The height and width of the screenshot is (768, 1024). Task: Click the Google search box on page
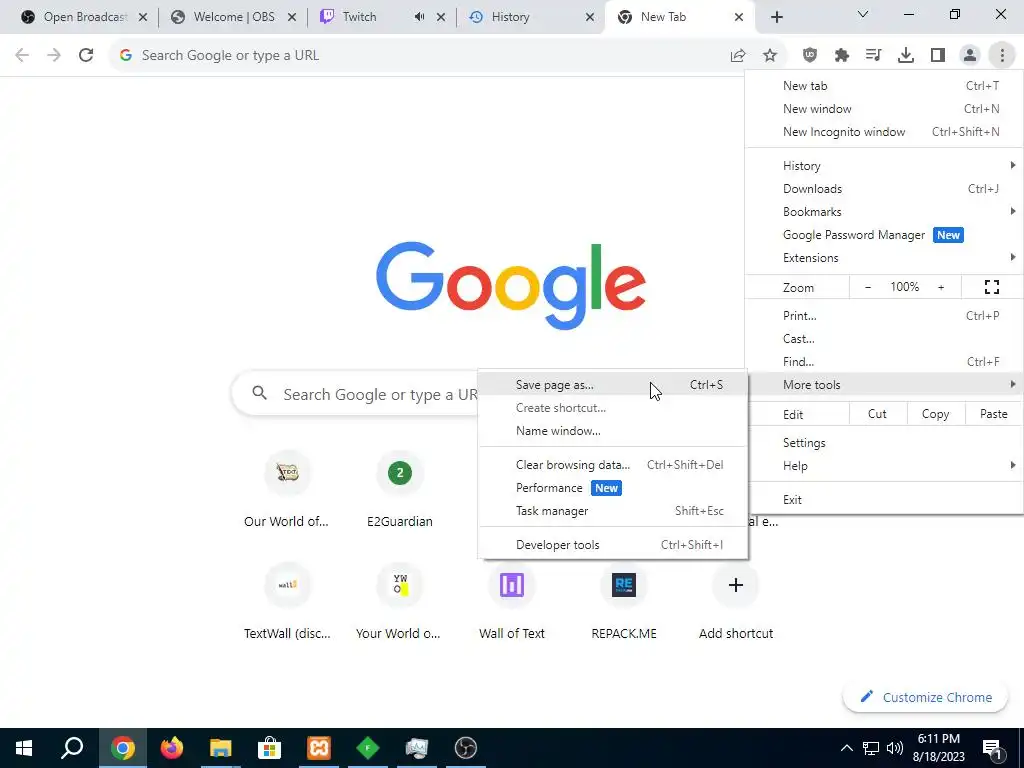(356, 394)
